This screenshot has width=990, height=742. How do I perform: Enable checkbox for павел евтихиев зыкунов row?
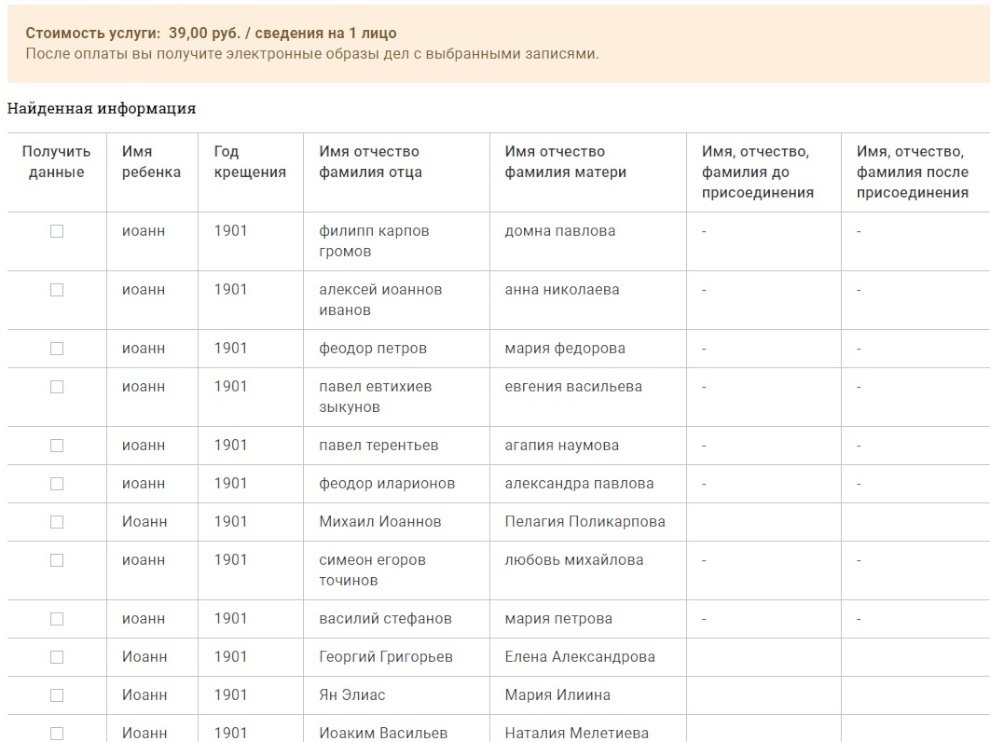(57, 387)
